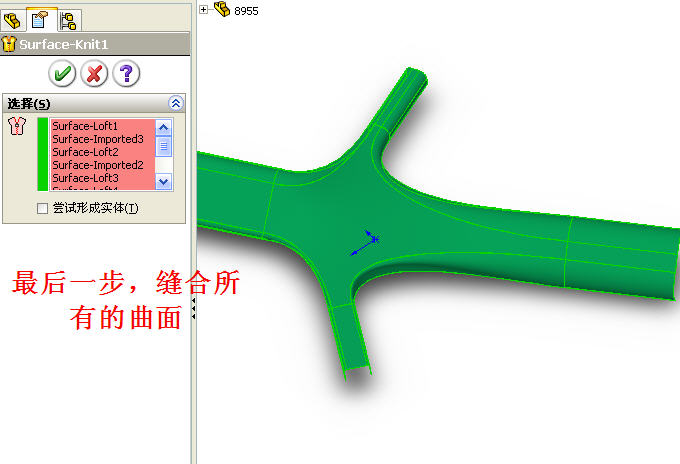The width and height of the screenshot is (680, 464).
Task: Click the selection list up arrow
Action: click(x=163, y=127)
